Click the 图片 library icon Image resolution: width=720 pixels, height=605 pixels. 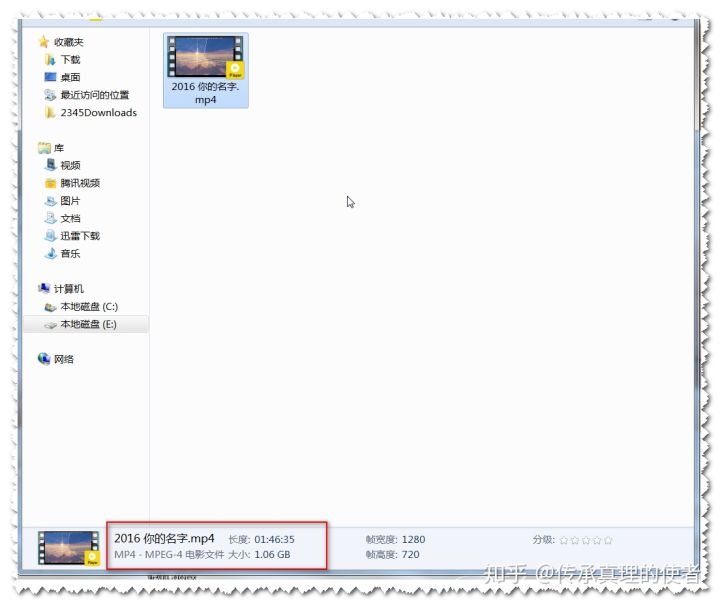pyautogui.click(x=50, y=201)
